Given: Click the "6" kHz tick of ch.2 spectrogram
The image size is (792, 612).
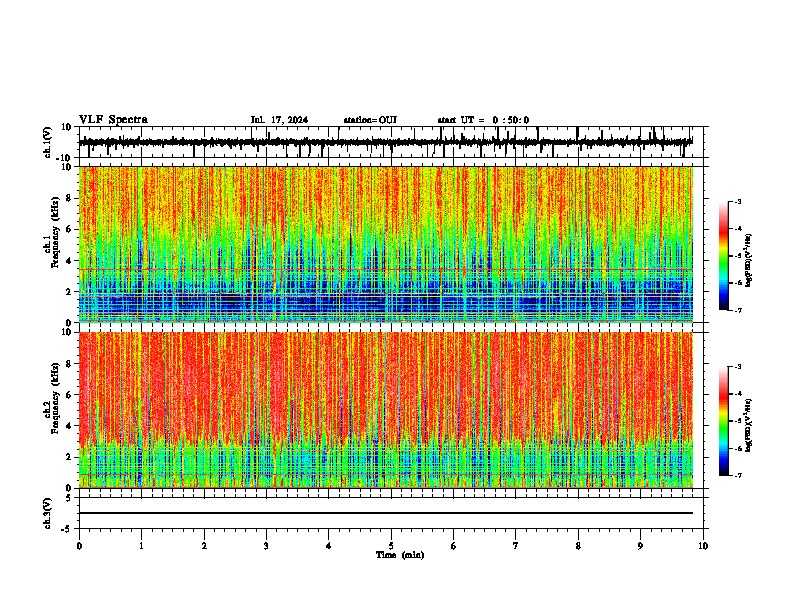Looking at the screenshot, I should point(70,395).
